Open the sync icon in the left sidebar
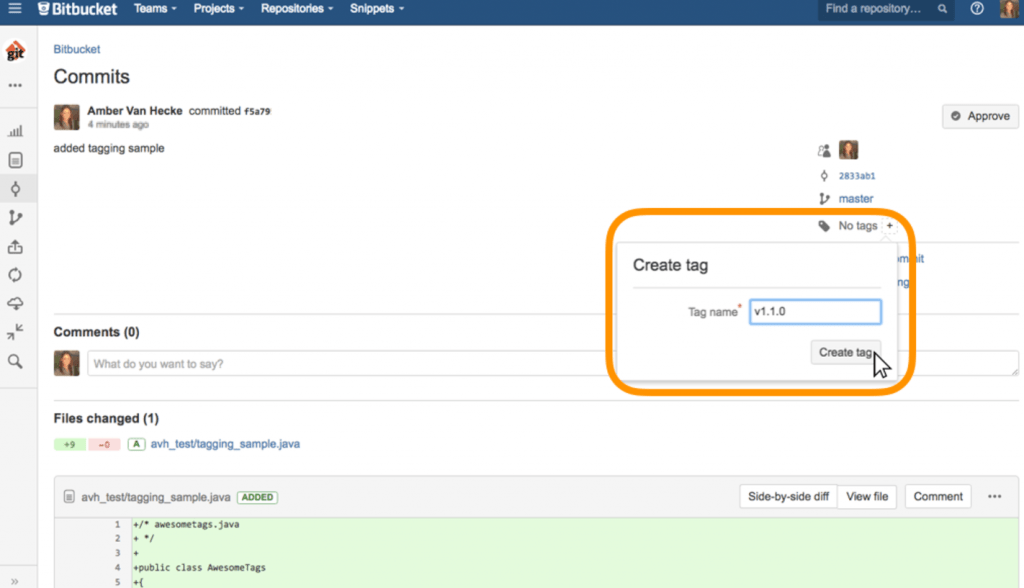 tap(15, 275)
